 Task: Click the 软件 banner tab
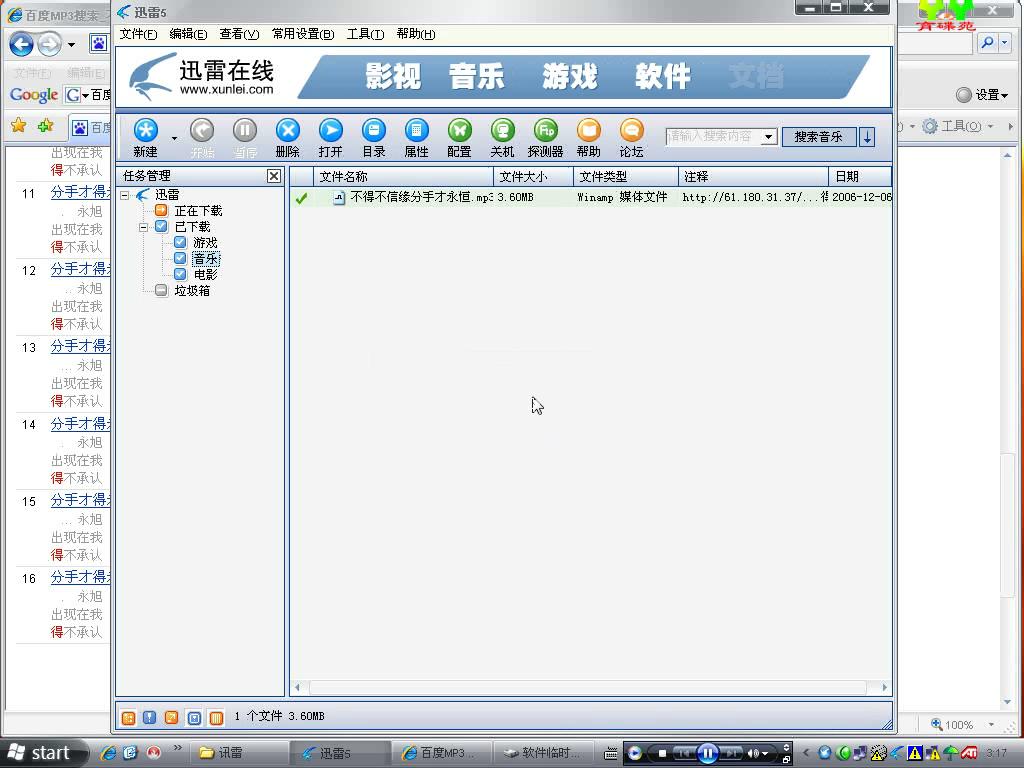662,76
